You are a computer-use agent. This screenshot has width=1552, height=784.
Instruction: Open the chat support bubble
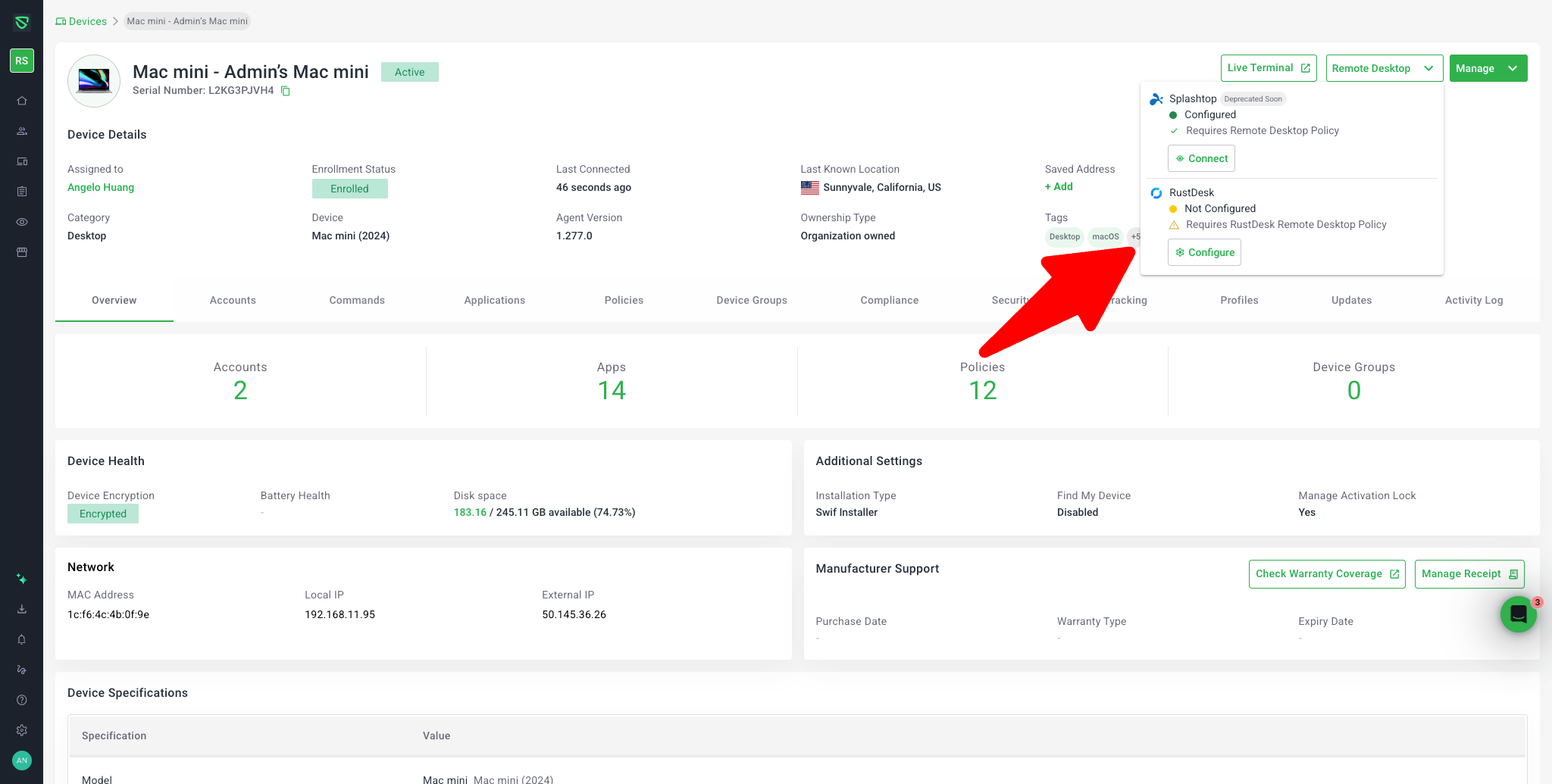pos(1518,614)
